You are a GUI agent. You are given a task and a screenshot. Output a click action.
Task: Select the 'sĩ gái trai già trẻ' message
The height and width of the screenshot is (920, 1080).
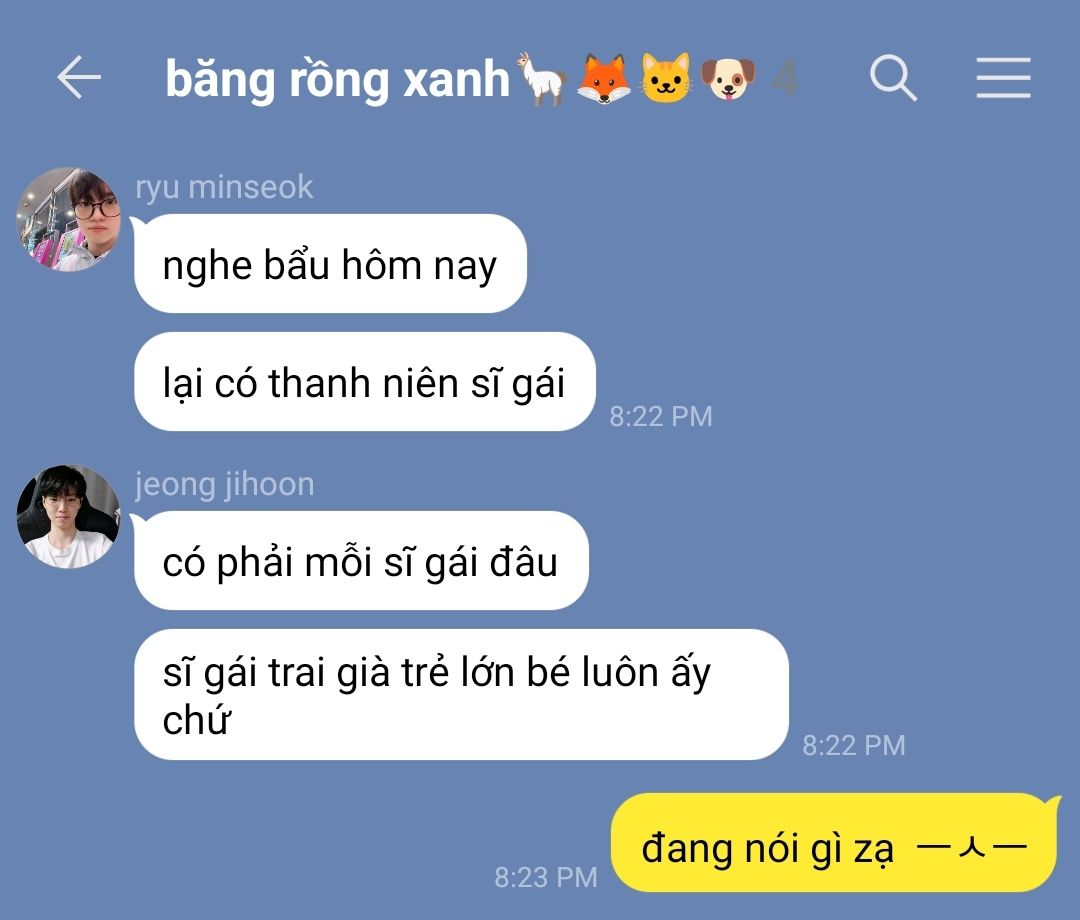461,694
